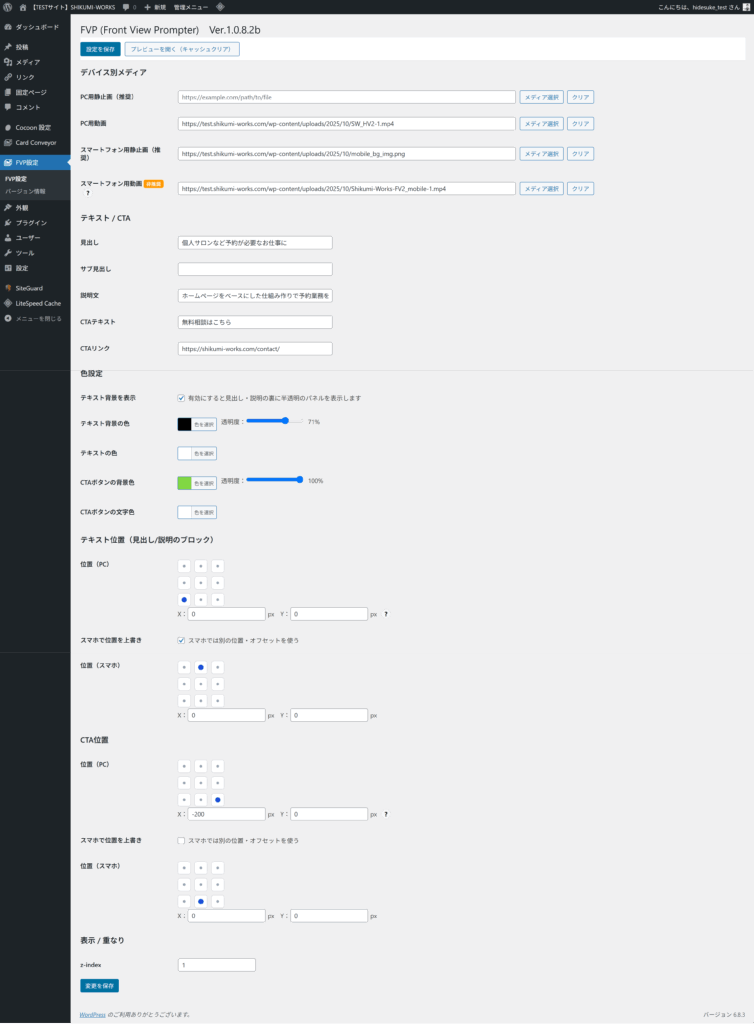Click the WordPress logo in the admin bar
Image resolution: width=754 pixels, height=1024 pixels.
pos(8,6)
